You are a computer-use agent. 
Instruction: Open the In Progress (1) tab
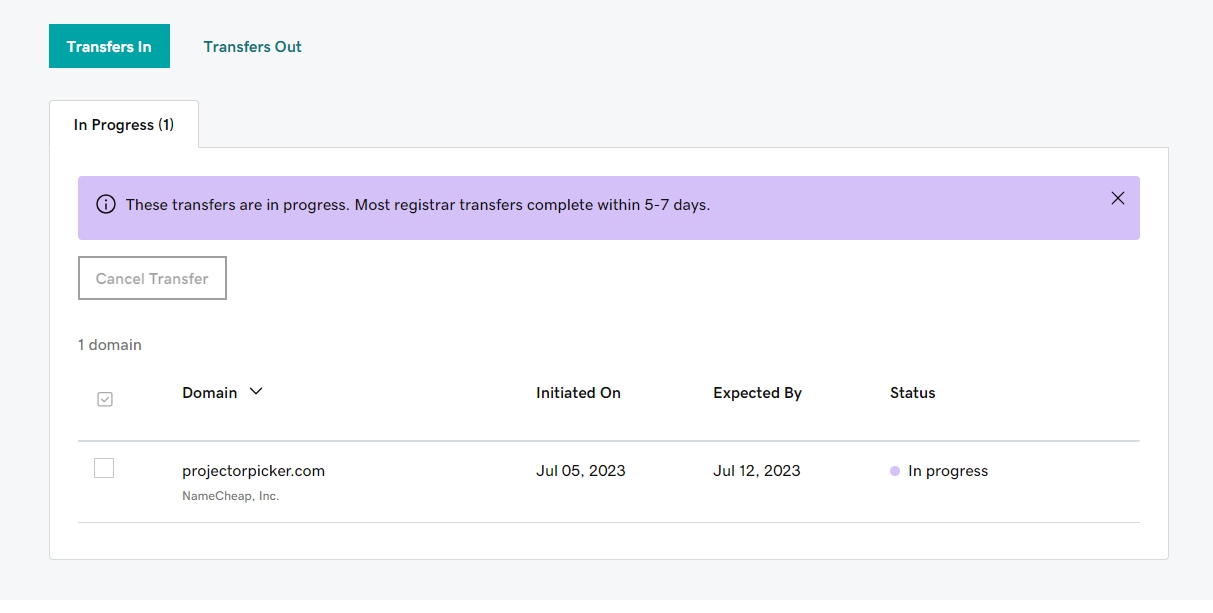[124, 125]
